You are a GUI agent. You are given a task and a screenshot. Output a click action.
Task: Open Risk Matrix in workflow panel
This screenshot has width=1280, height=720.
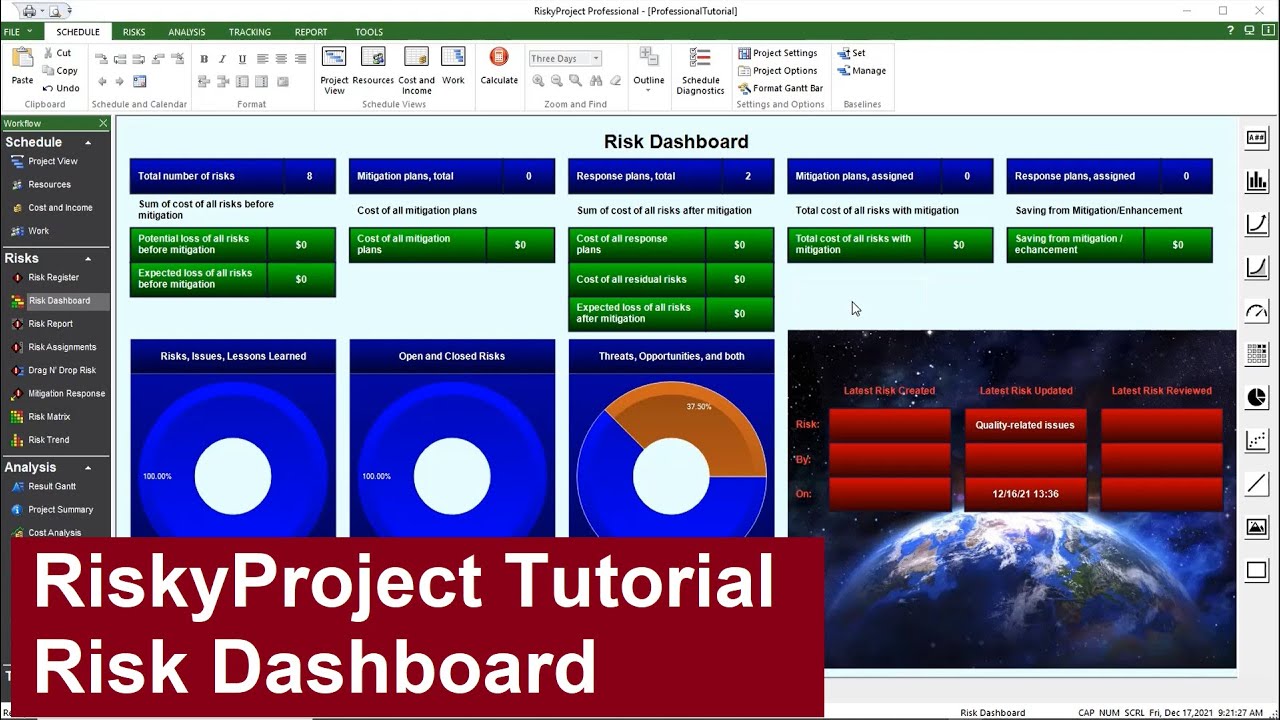pyautogui.click(x=49, y=416)
